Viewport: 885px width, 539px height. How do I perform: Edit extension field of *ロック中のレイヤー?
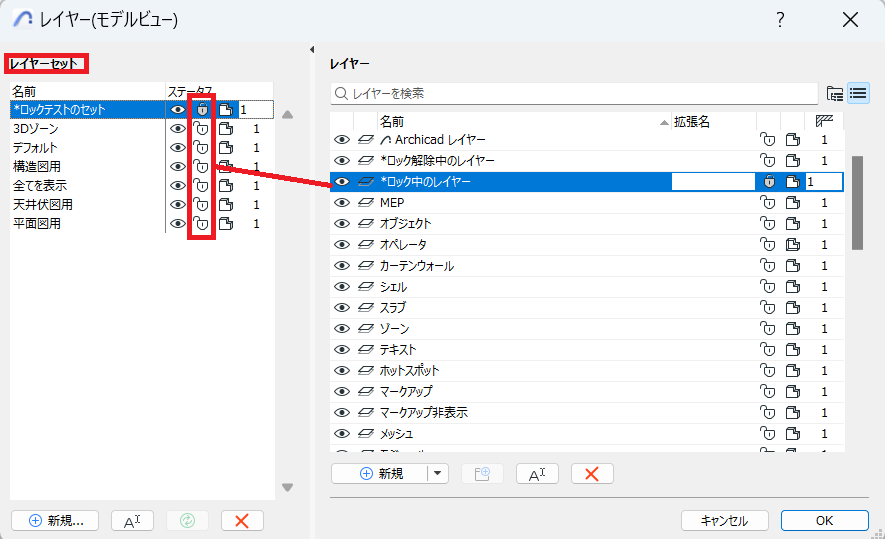click(x=713, y=182)
